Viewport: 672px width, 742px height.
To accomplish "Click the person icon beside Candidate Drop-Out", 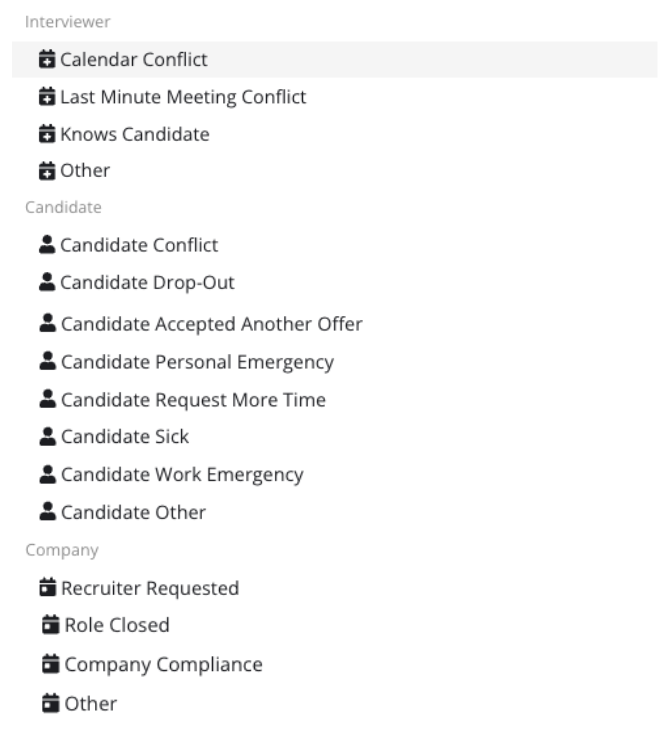I will click(x=47, y=282).
